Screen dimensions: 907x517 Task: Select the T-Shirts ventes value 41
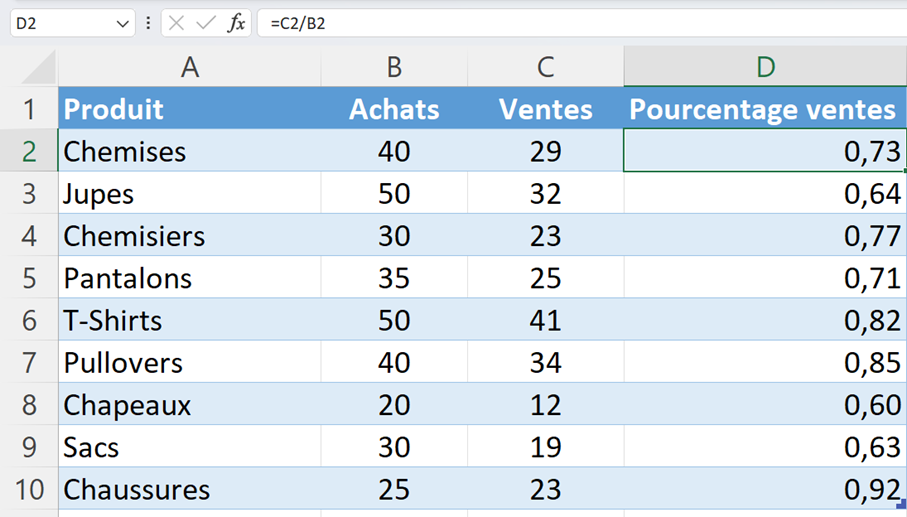point(545,320)
